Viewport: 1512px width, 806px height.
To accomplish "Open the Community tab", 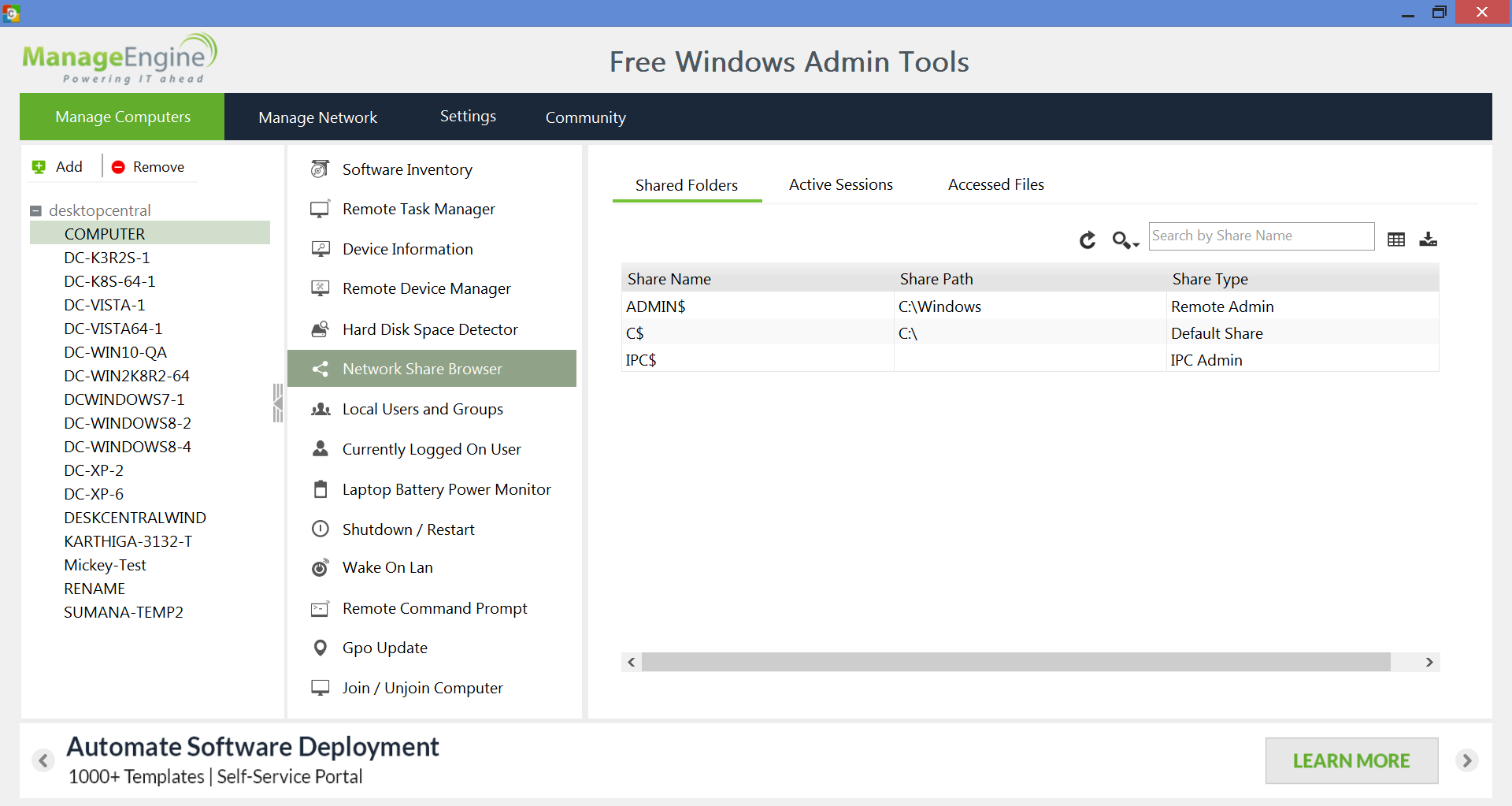I will (585, 117).
